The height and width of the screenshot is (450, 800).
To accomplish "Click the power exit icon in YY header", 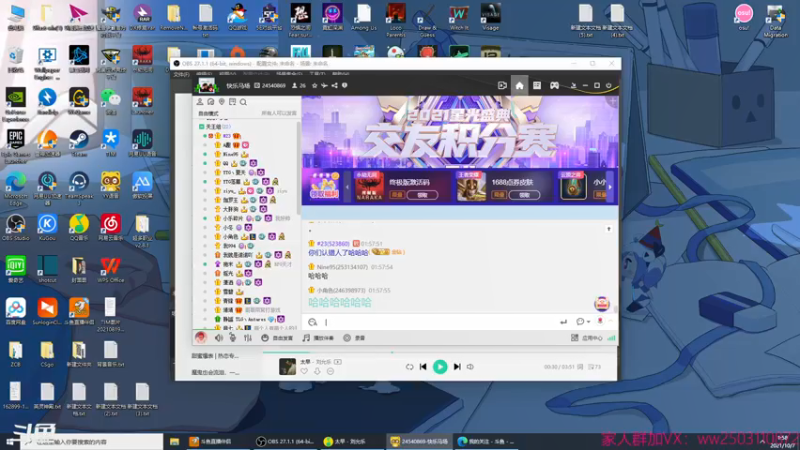I will point(608,86).
